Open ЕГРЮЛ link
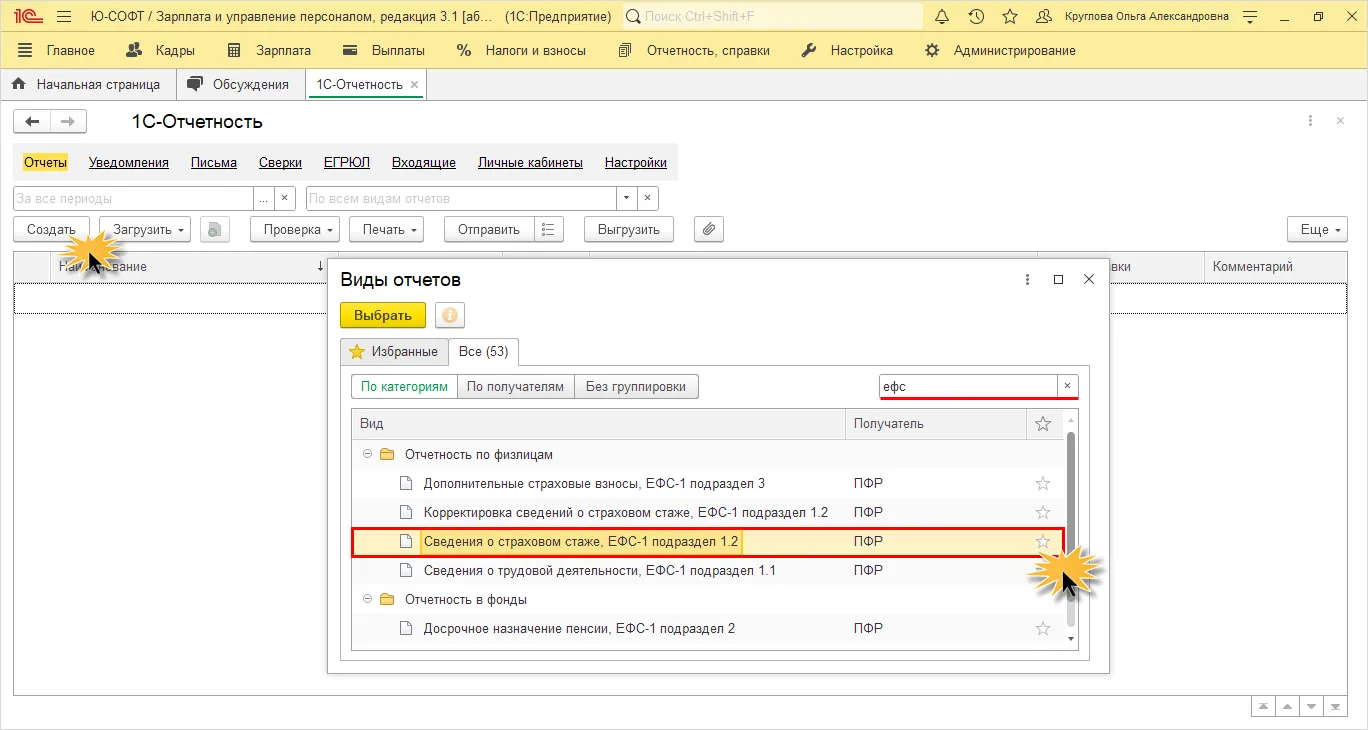1368x730 pixels. click(x=347, y=162)
